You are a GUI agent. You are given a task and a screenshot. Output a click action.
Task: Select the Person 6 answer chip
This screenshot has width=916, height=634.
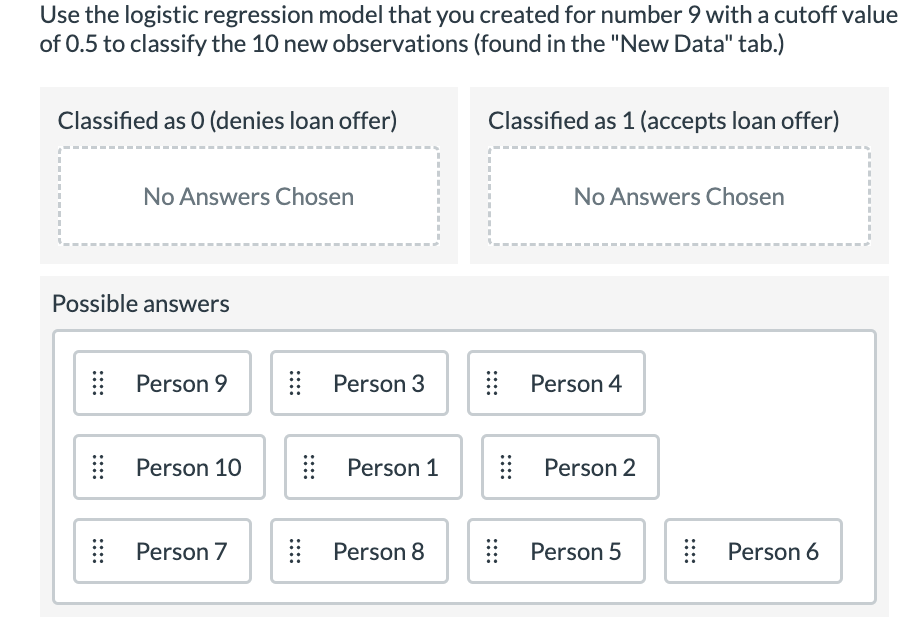coord(753,551)
